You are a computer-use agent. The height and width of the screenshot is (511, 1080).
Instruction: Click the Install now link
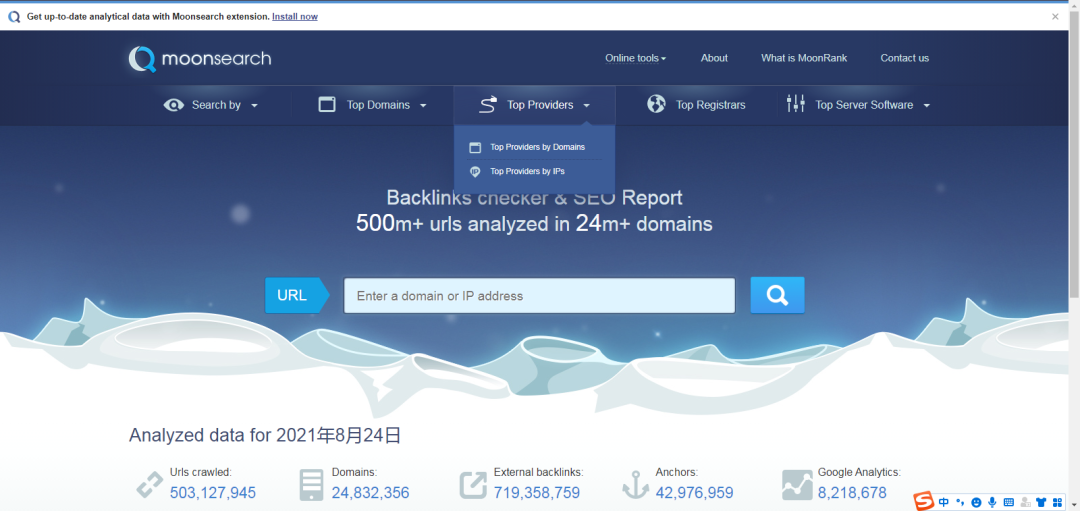[x=295, y=17]
